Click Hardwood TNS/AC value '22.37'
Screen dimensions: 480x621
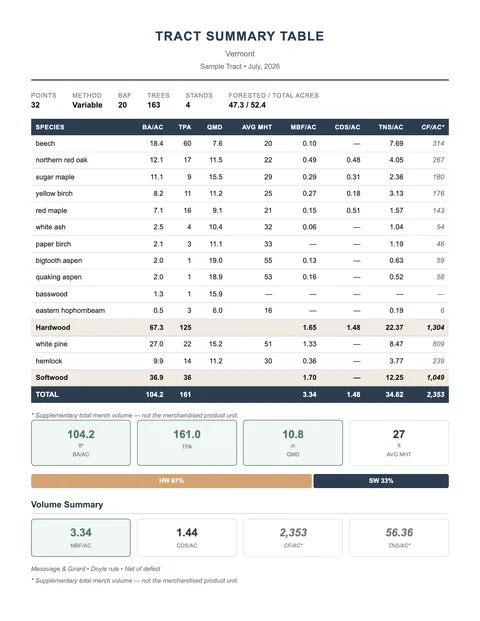coord(394,328)
